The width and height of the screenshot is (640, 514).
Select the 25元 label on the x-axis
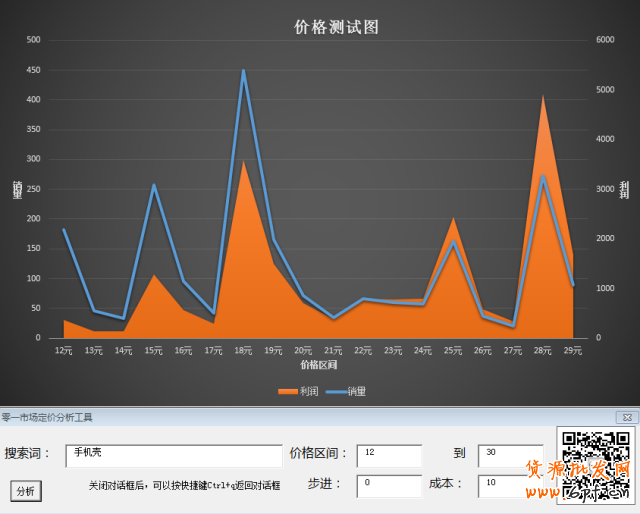pos(453,351)
